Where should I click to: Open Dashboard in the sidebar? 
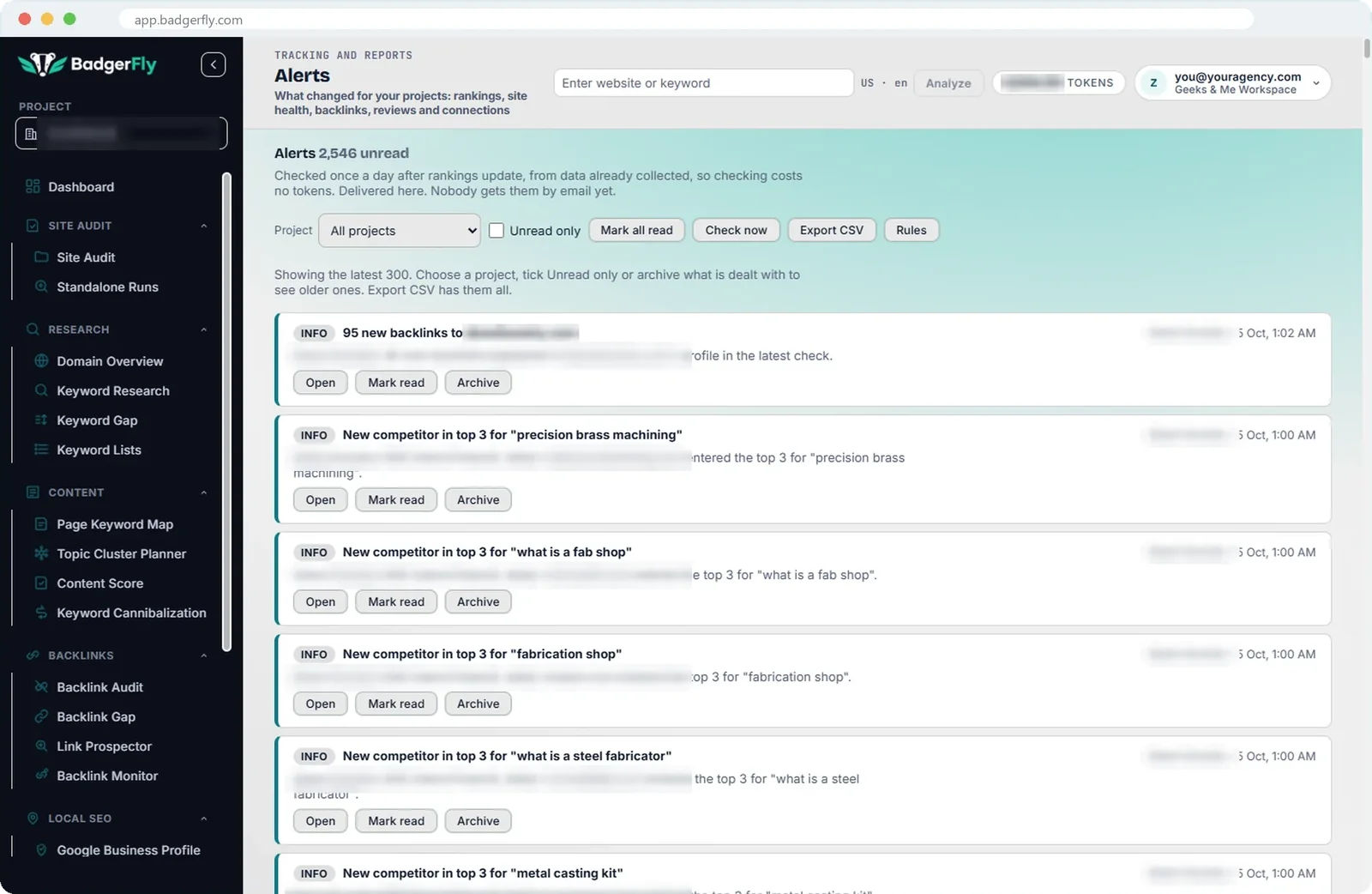tap(81, 187)
